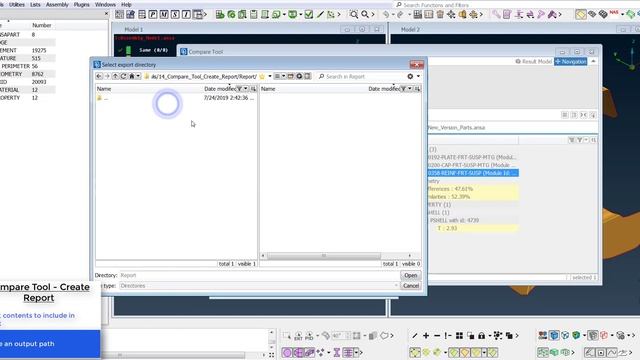Image resolution: width=640 pixels, height=360 pixels.
Task: Open dialog settings gear
Action: (x=410, y=76)
